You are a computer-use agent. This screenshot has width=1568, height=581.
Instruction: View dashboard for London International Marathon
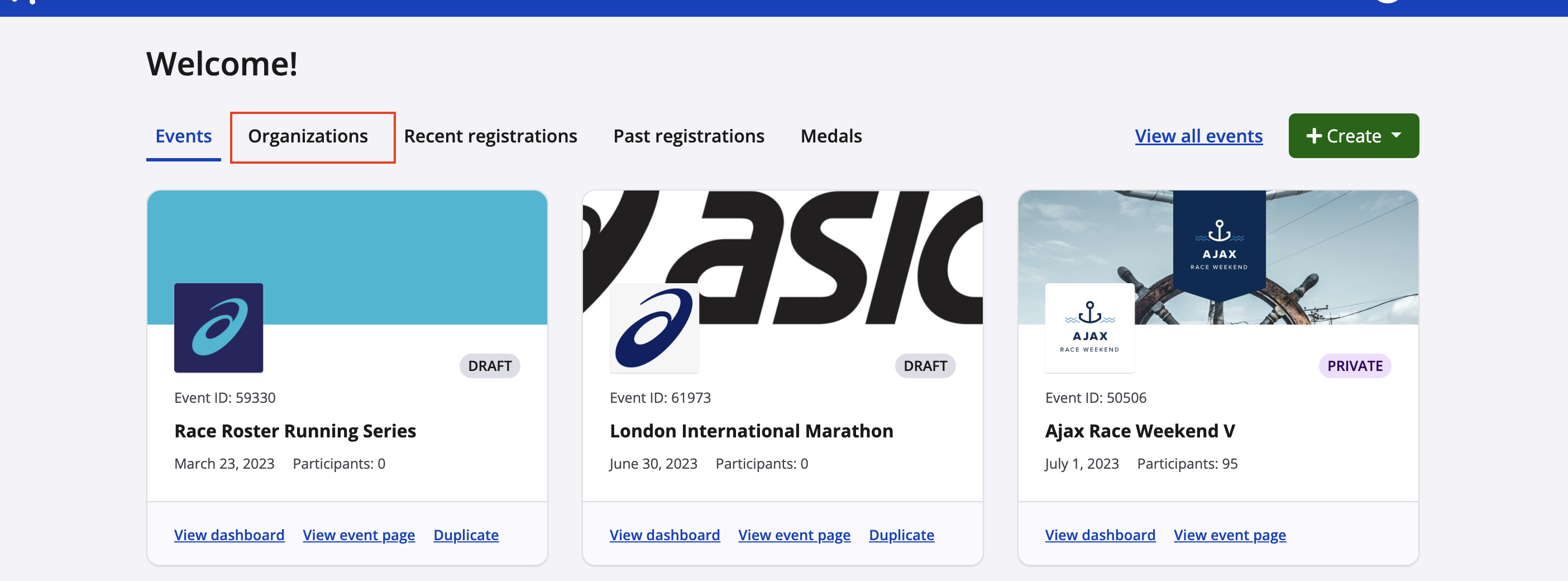pyautogui.click(x=664, y=535)
